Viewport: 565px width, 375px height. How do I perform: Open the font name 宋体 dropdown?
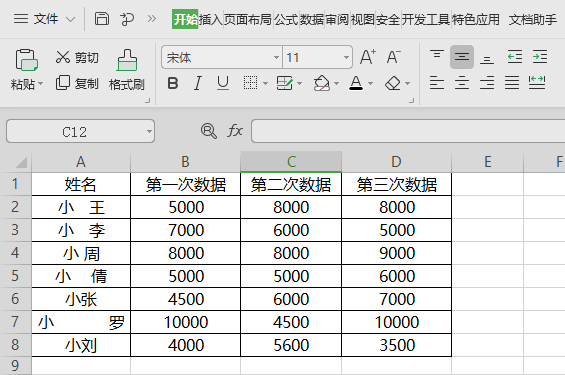[x=276, y=57]
